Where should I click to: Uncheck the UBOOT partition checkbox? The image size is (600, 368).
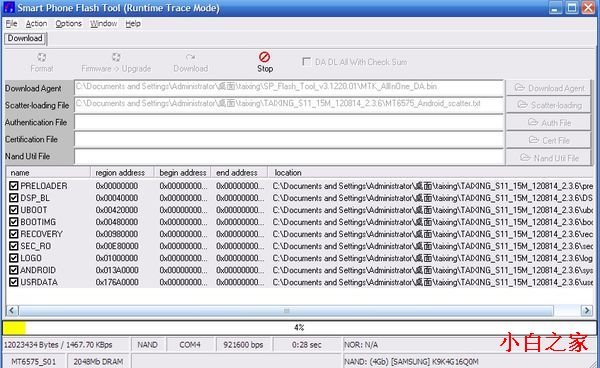14,210
